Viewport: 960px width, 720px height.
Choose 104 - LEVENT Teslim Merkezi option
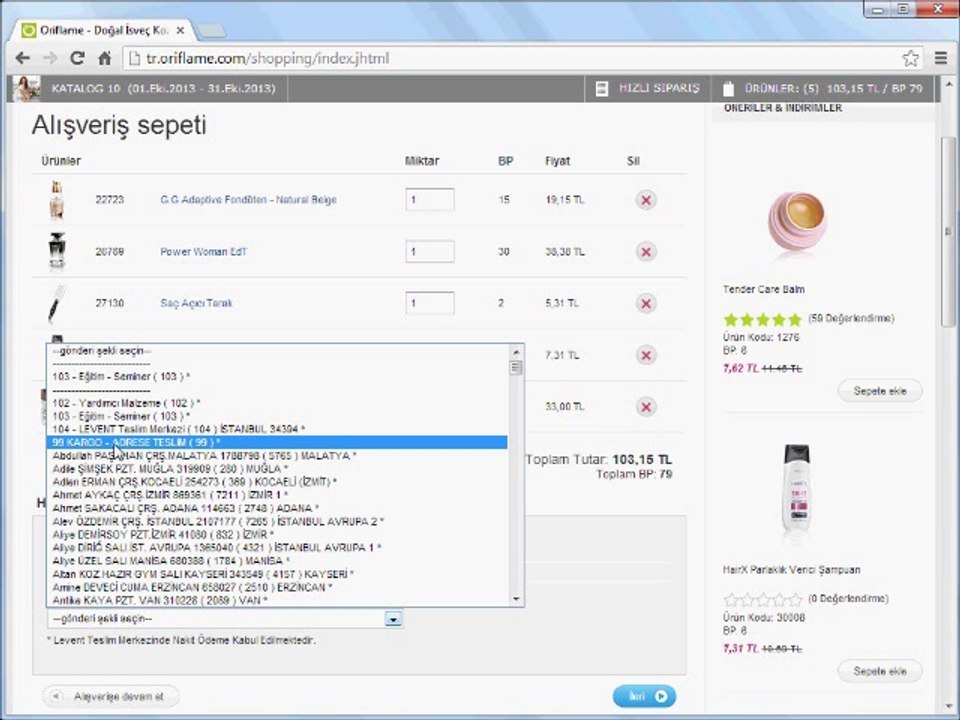click(x=277, y=429)
